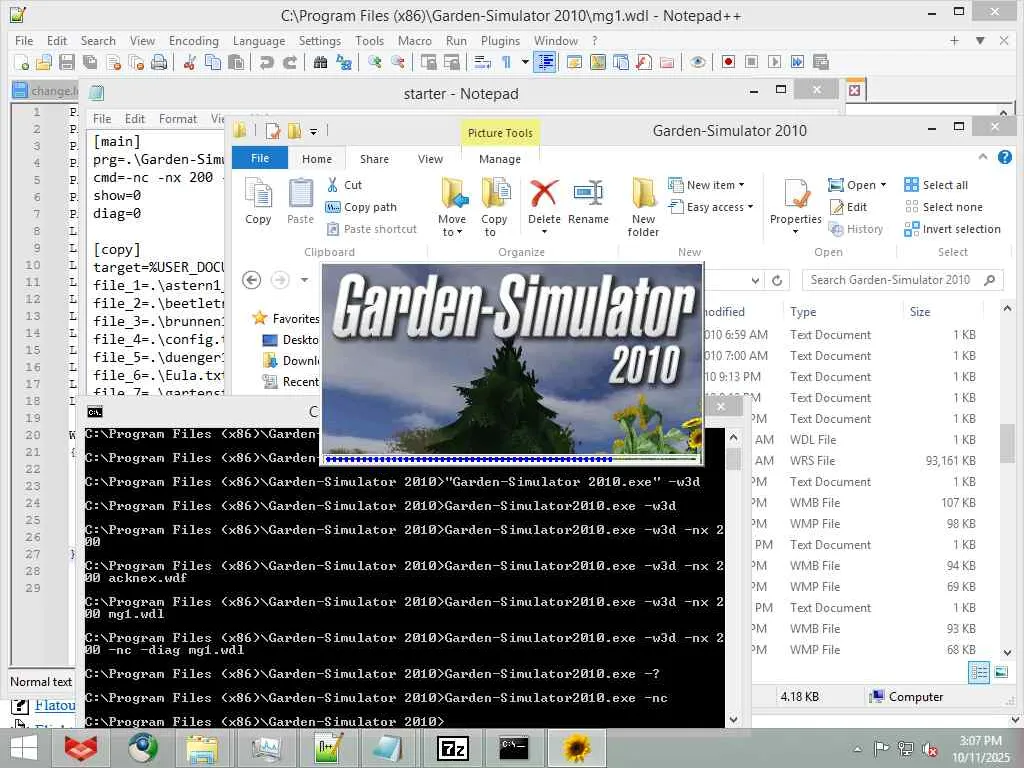Click Explorer ribbon Delete red X icon

pos(544,203)
